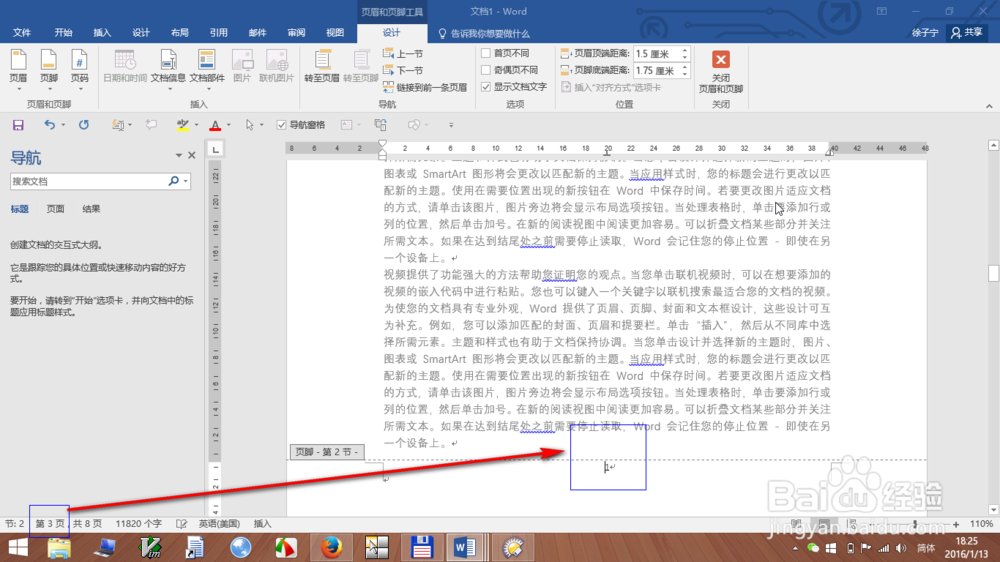Uncheck 显示文档文字 checkbox
1000x562 pixels.
tap(486, 87)
